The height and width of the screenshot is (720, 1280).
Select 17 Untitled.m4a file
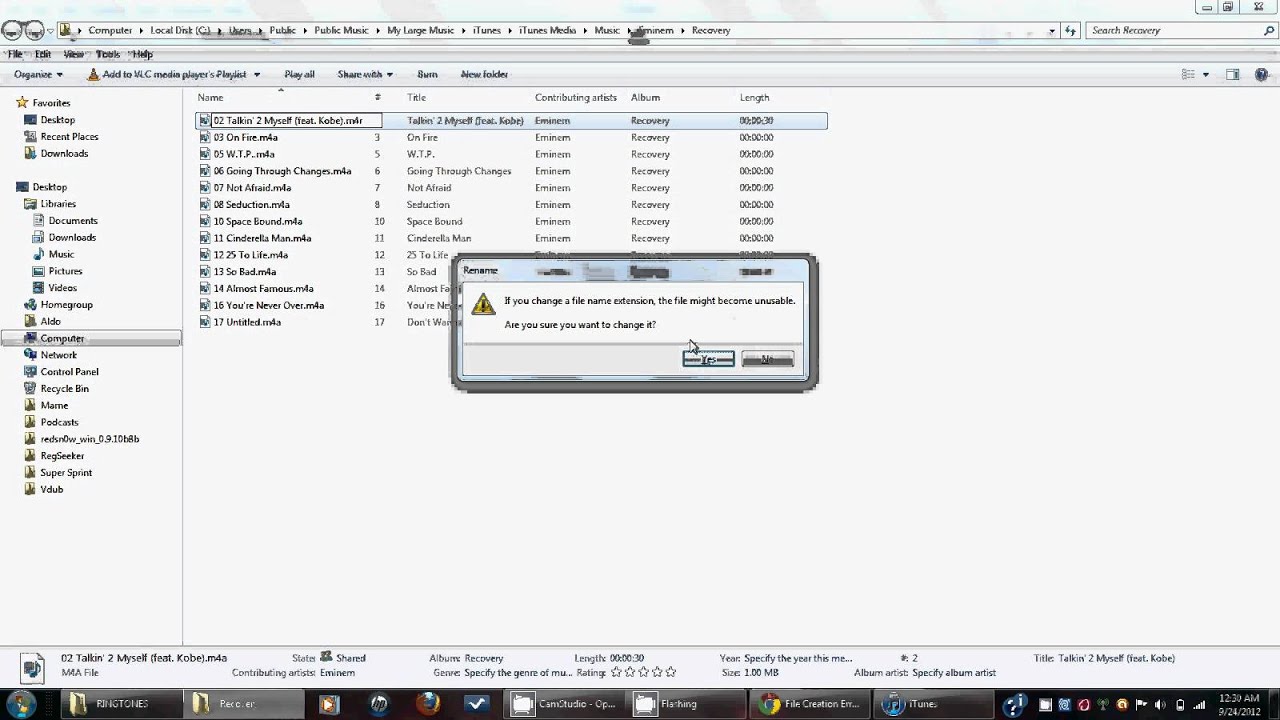click(246, 323)
